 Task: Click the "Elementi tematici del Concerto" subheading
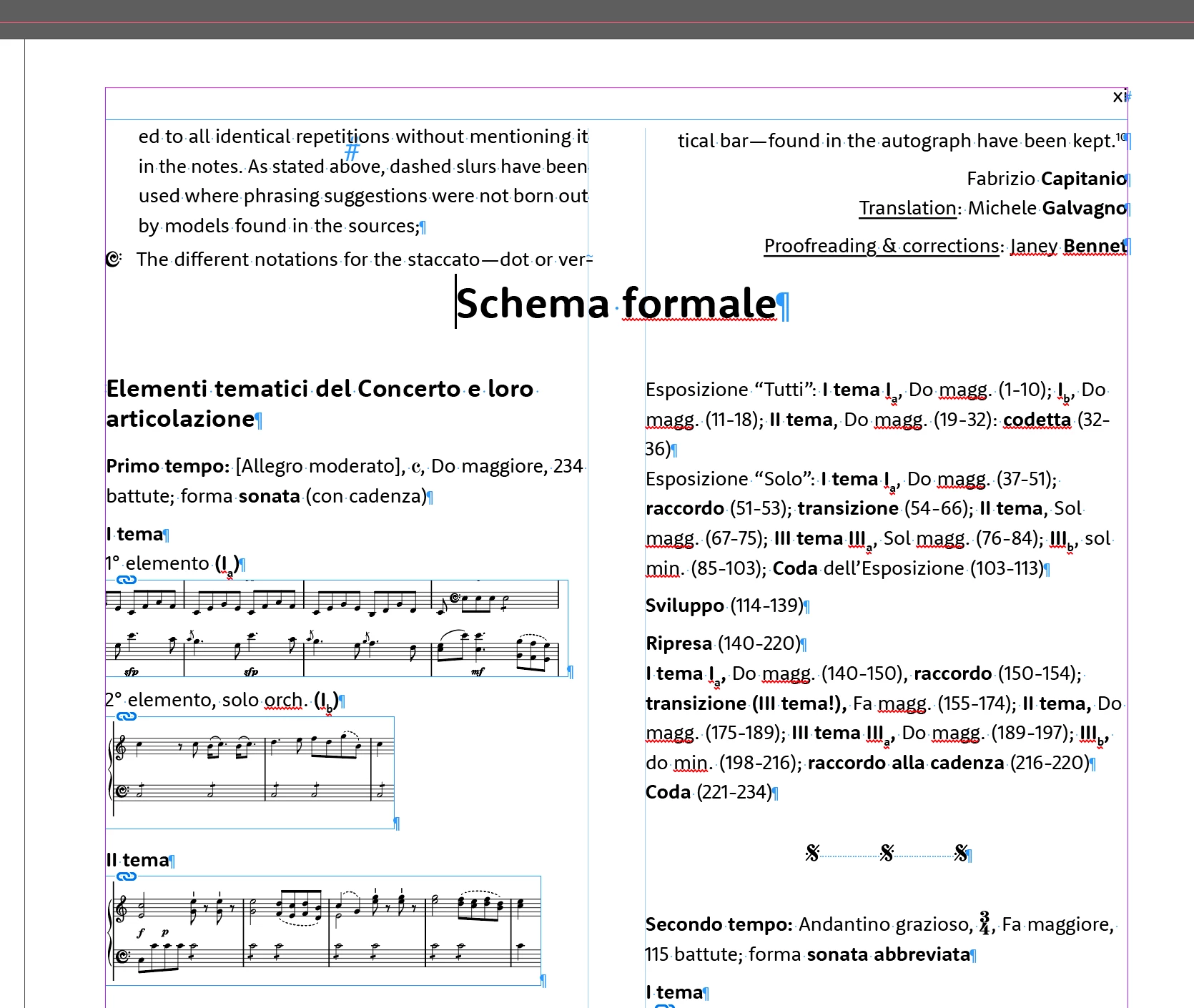pyautogui.click(x=320, y=403)
